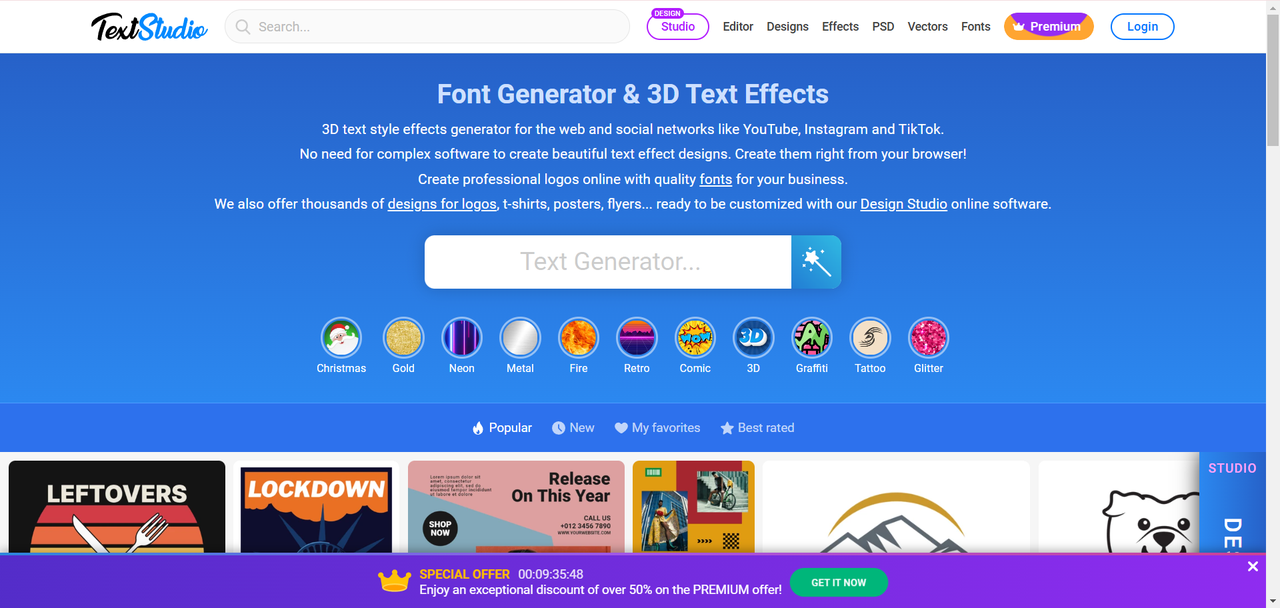Screen dimensions: 1280x608
Task: Open the Fonts menu item
Action: click(x=975, y=27)
